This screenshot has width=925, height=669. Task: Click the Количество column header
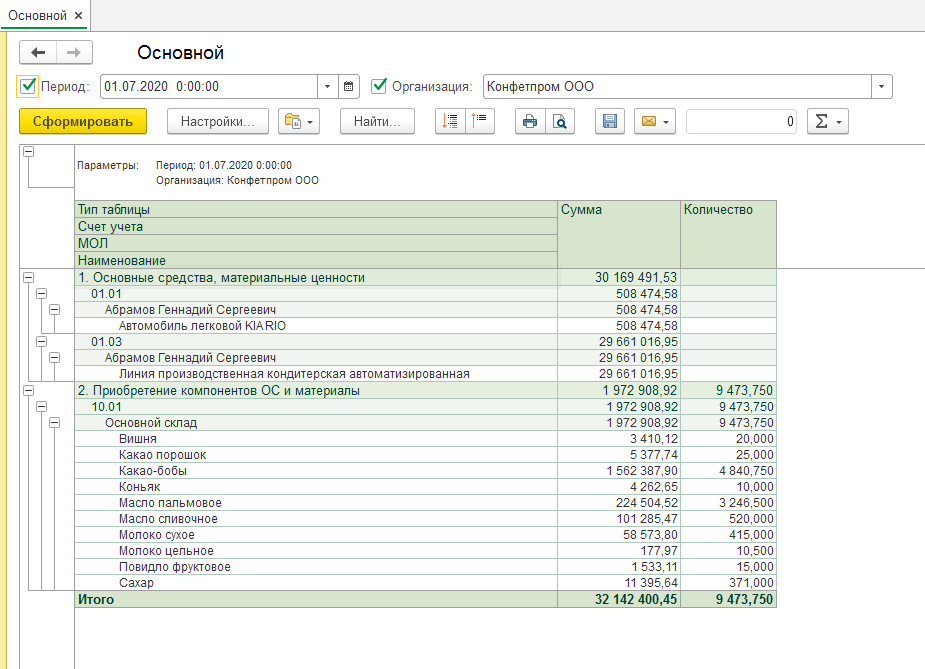tap(729, 234)
